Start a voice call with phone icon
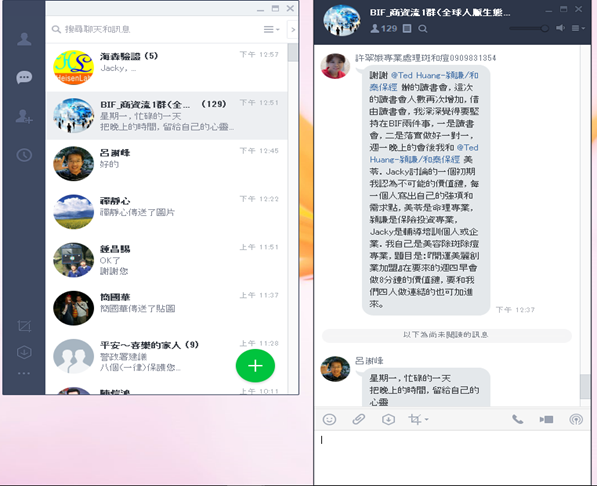This screenshot has width=597, height=486. tap(517, 419)
